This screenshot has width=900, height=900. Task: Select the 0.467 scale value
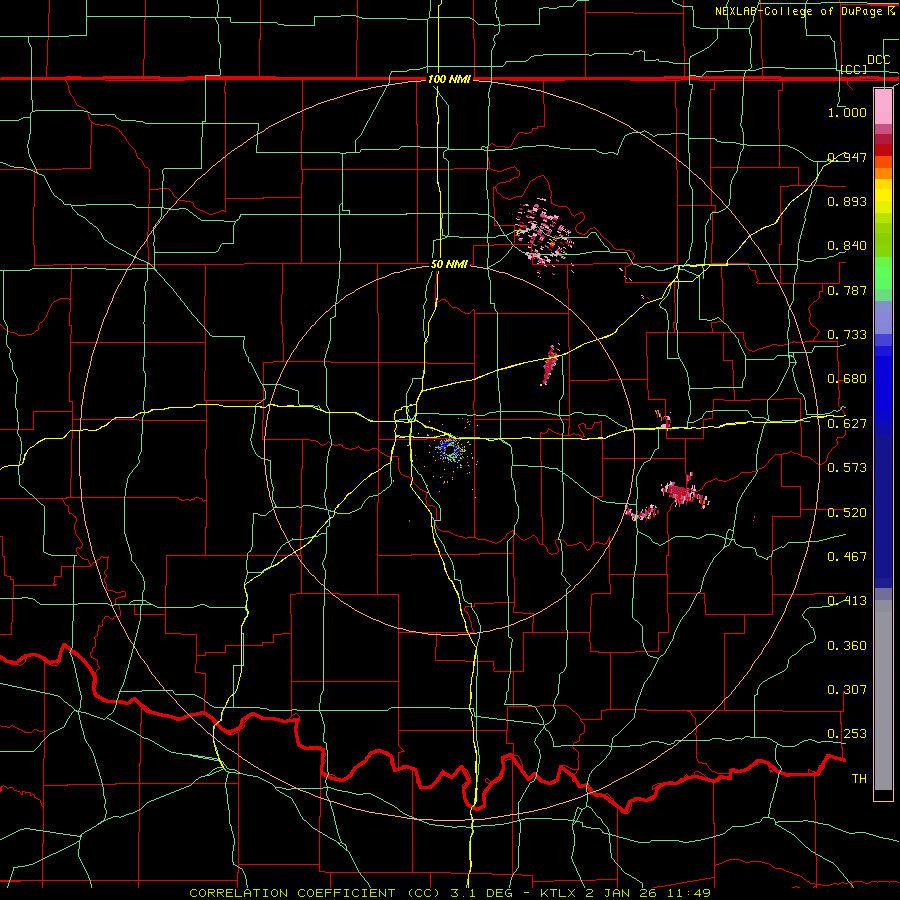847,557
